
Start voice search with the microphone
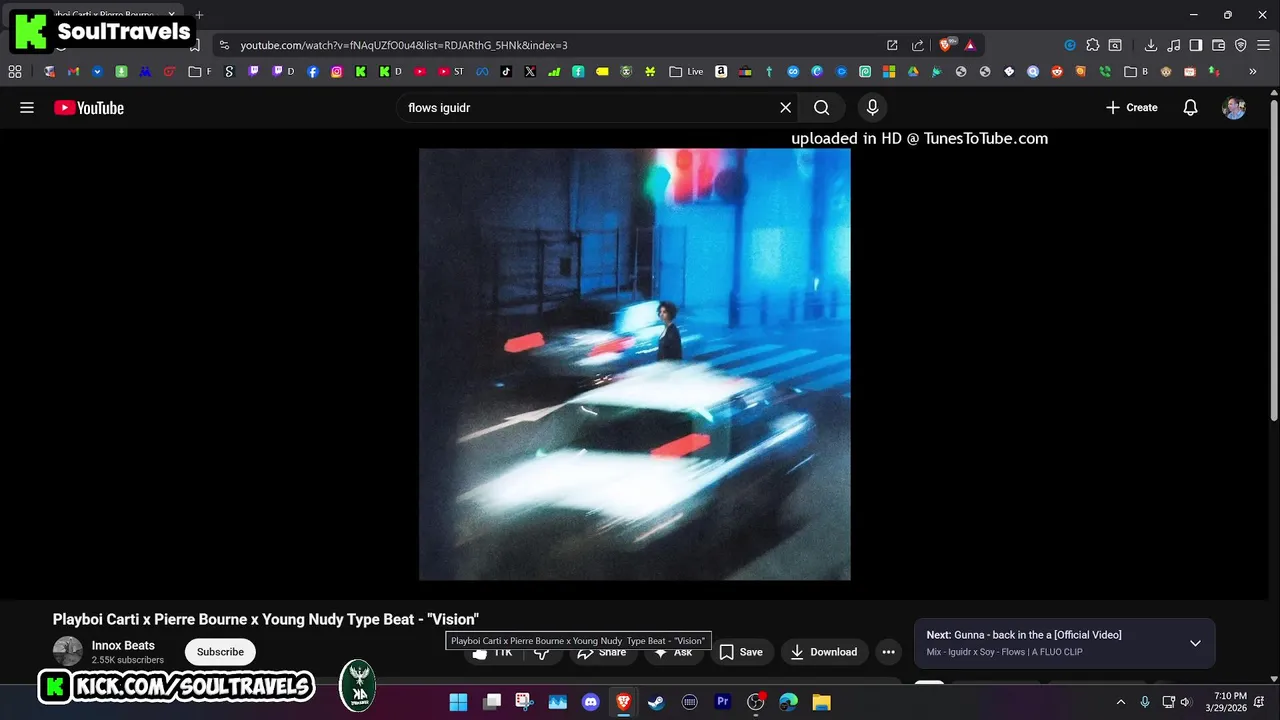[872, 108]
